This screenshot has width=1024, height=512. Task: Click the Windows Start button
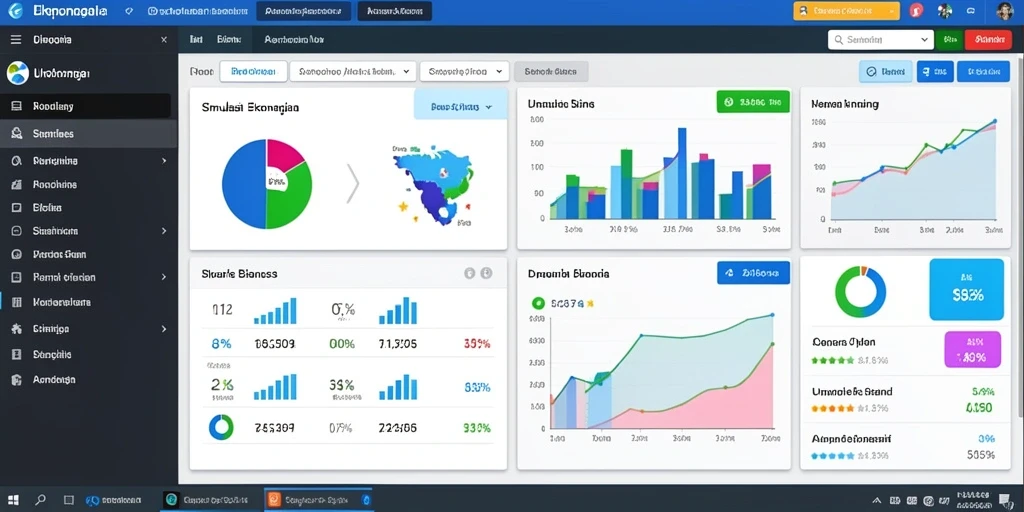(x=13, y=500)
